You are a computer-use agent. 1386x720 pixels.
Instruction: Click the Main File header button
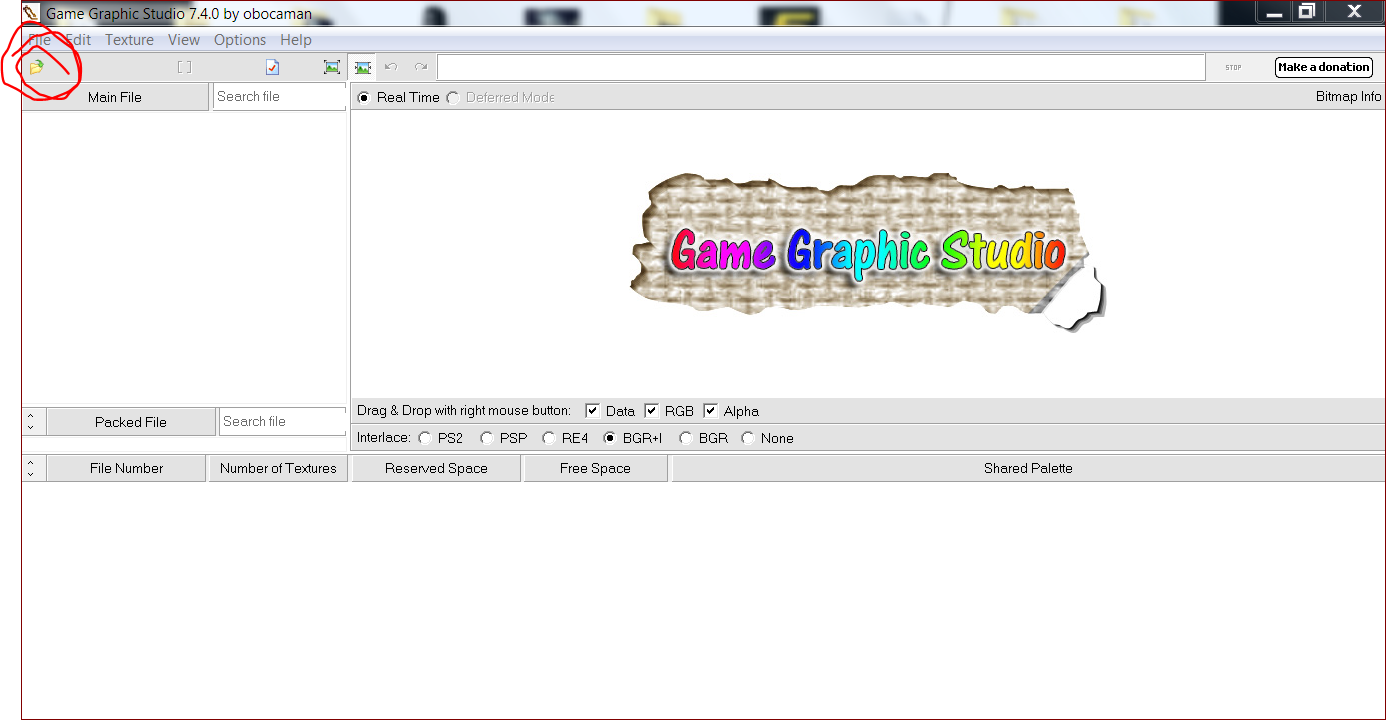point(115,97)
